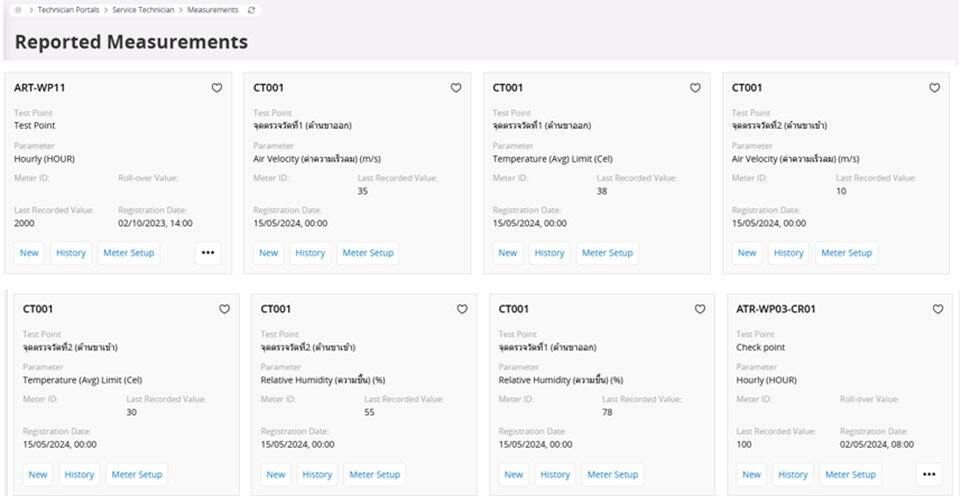Open Meter Setup on ART-WP11 card
The image size is (961, 496).
[x=129, y=253]
